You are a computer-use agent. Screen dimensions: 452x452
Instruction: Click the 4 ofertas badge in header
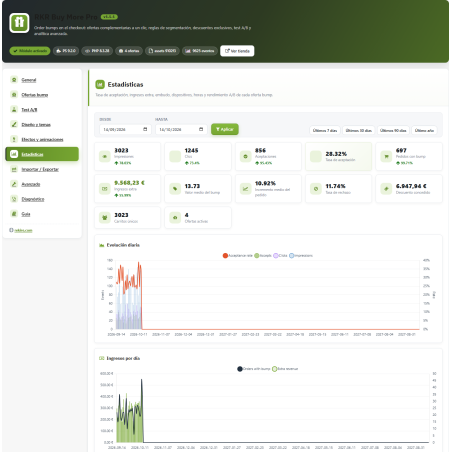point(129,51)
